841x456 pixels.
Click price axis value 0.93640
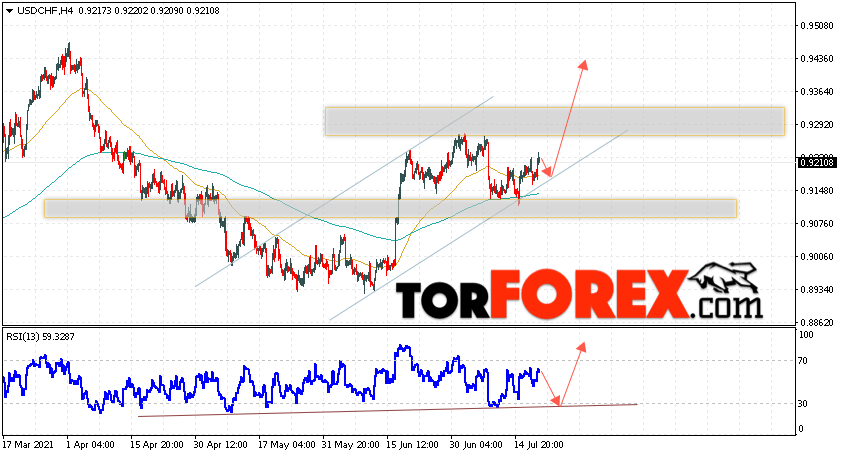(817, 92)
